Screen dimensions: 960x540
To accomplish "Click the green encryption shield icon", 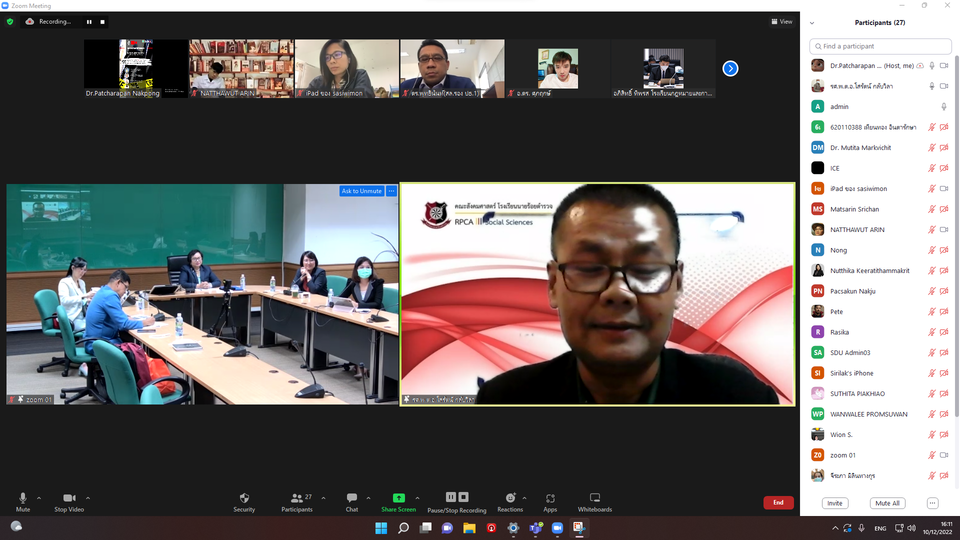I will point(11,21).
